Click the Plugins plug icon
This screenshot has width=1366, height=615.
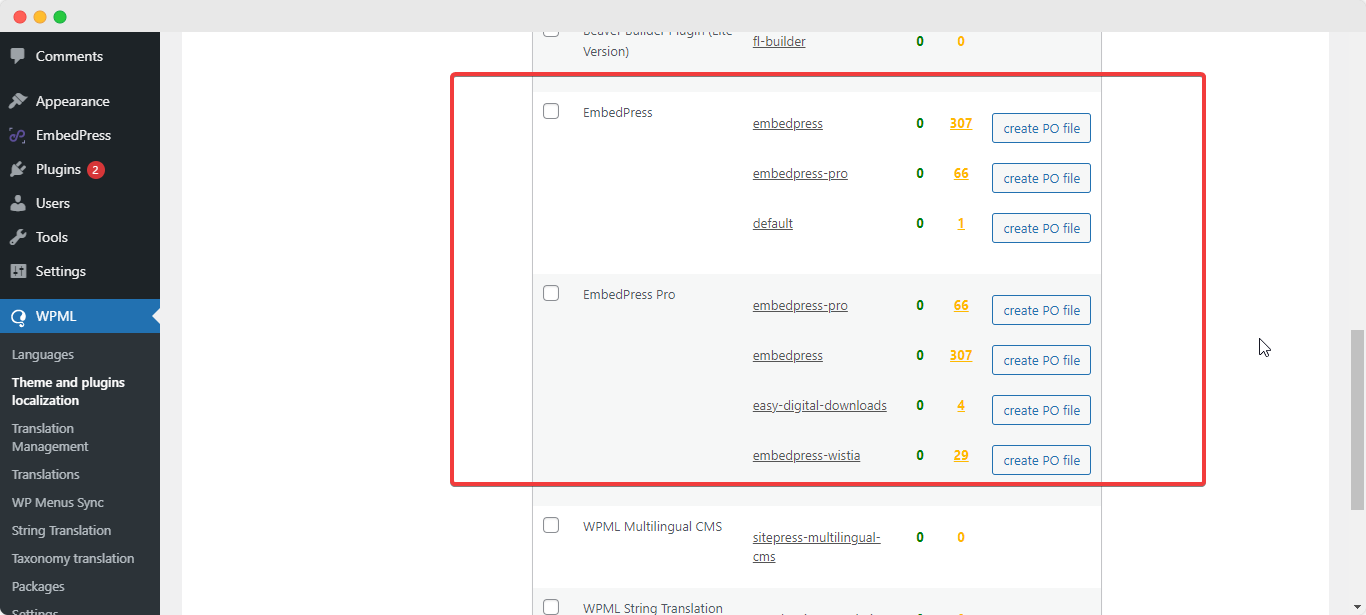click(x=17, y=169)
